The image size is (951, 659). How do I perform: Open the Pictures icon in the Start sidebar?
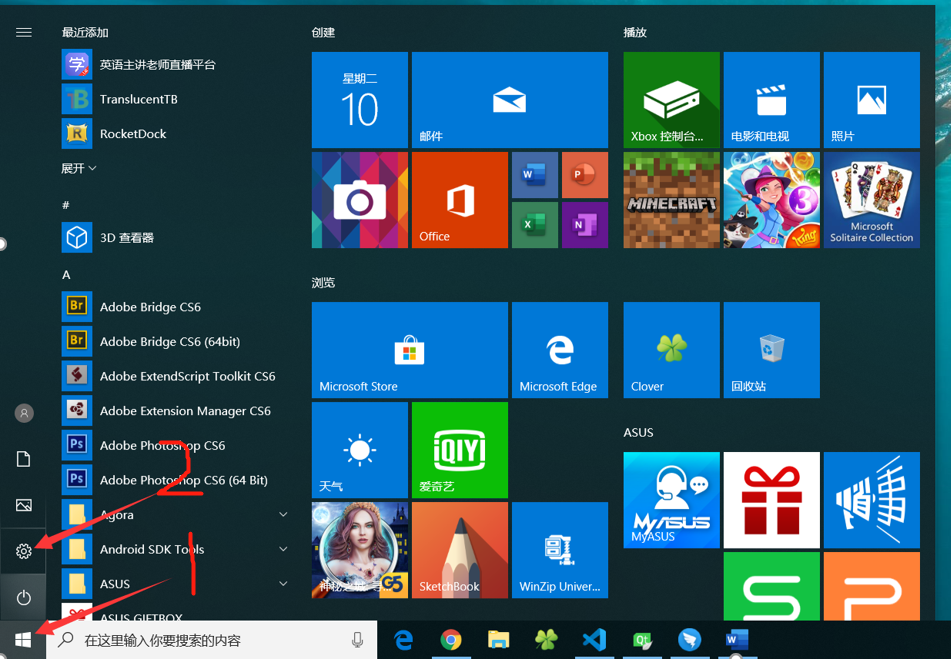point(24,504)
